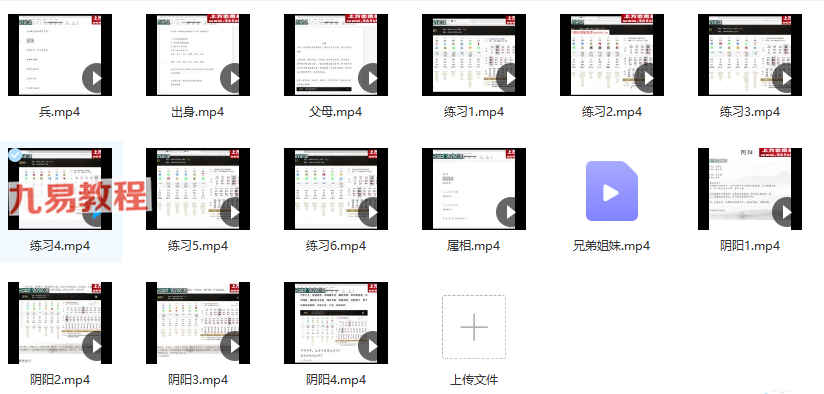Open the 屋相.mp4 video thumbnail
Image resolution: width=824 pixels, height=394 pixels.
(x=474, y=189)
